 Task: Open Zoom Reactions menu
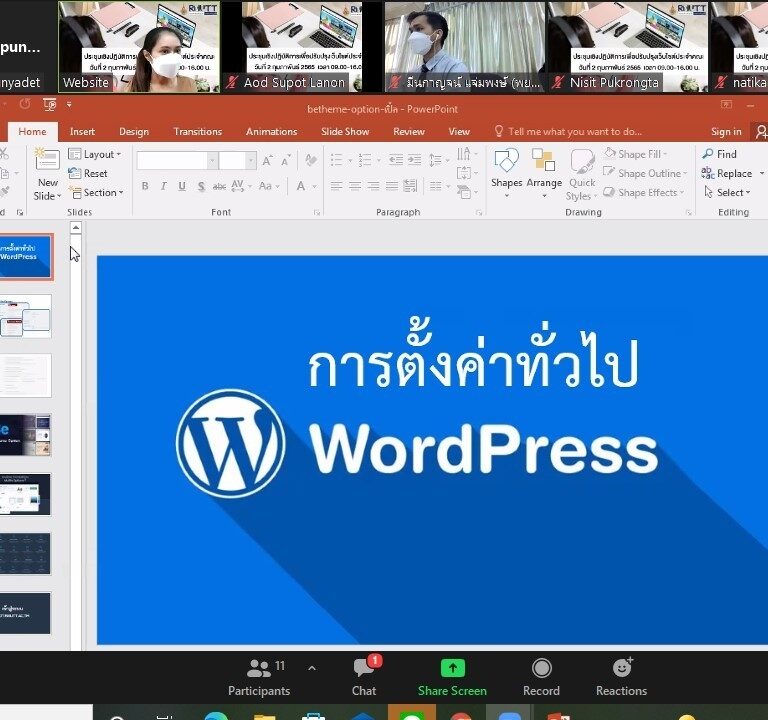(x=621, y=678)
